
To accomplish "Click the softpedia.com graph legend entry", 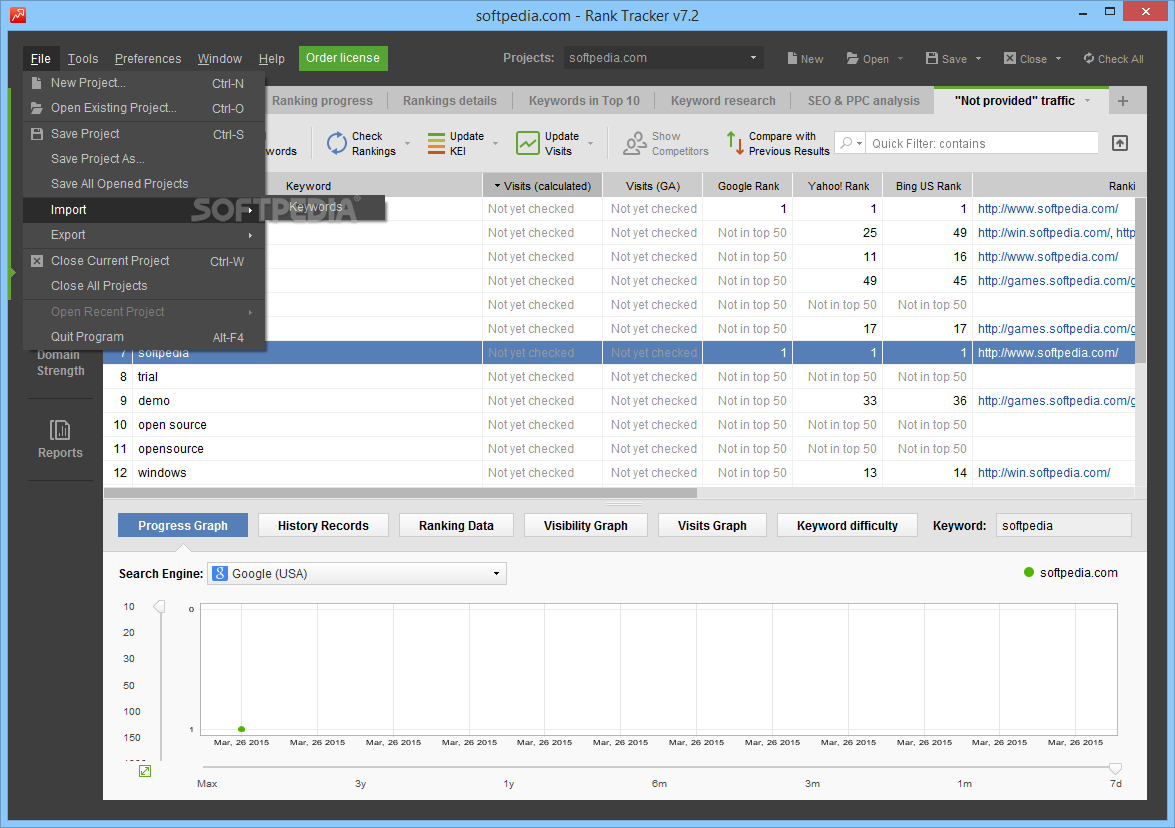I will (x=1071, y=572).
